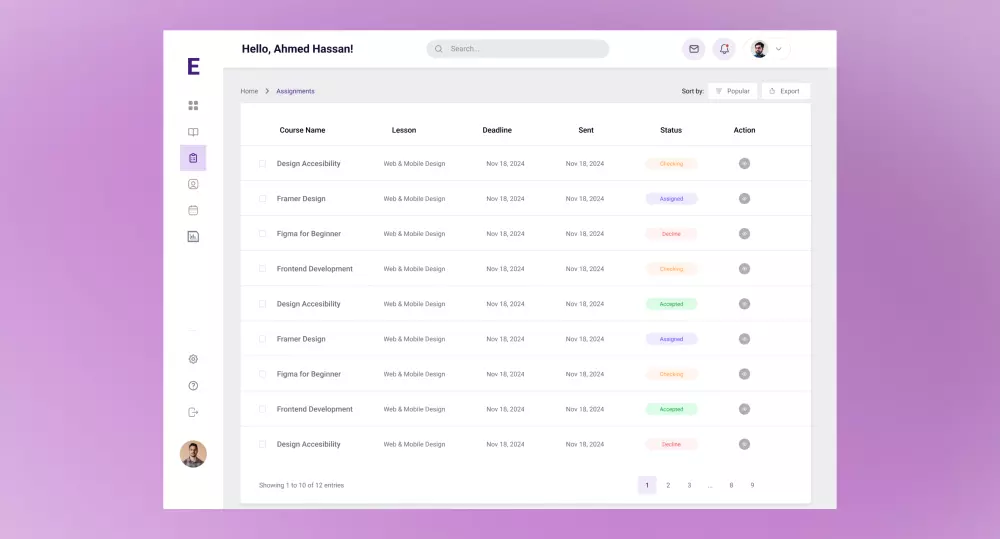This screenshot has height=539, width=1000.
Task: Open the dashboard grid icon in sidebar
Action: pyautogui.click(x=193, y=105)
